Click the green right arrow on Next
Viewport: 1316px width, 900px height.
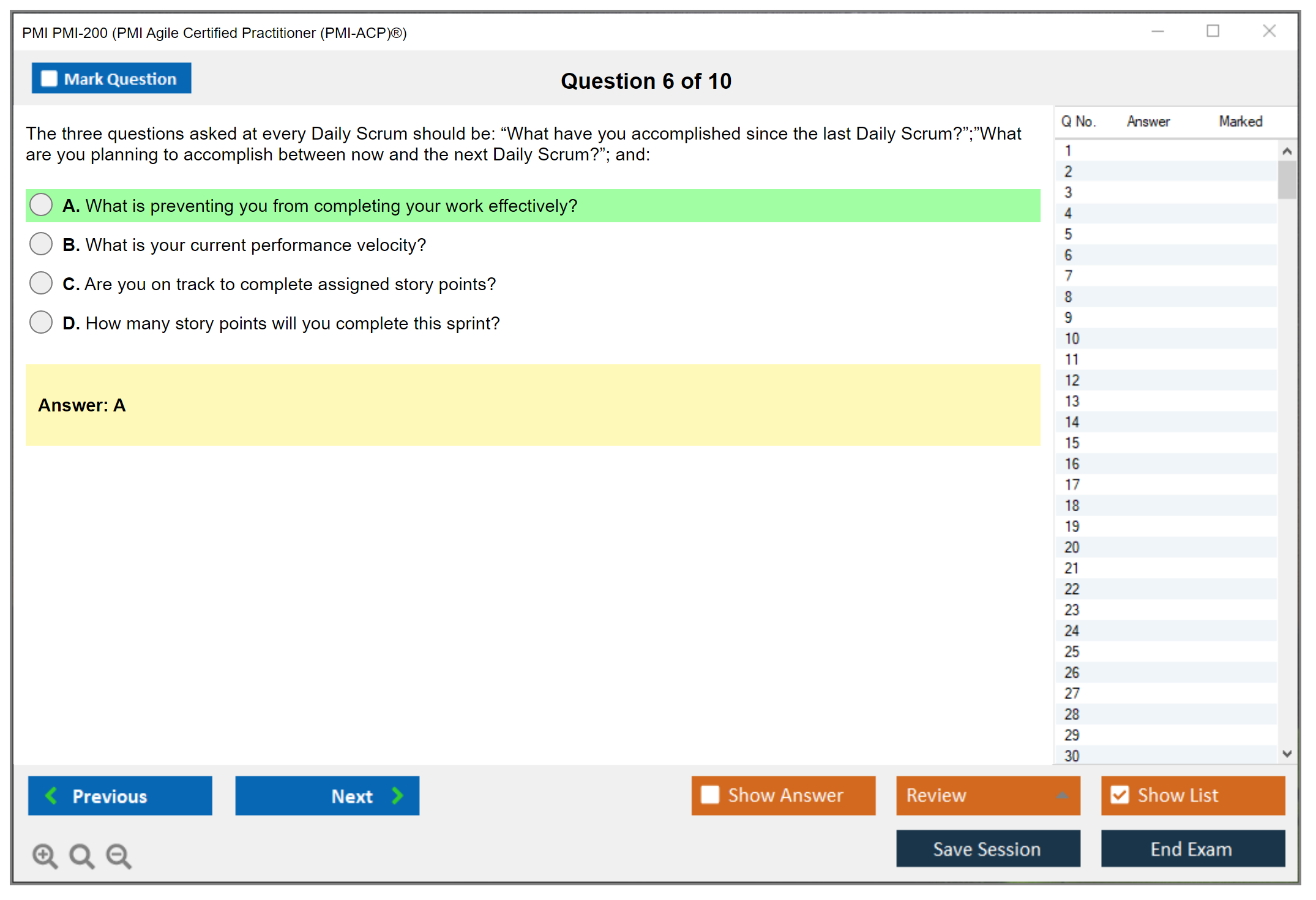point(397,795)
